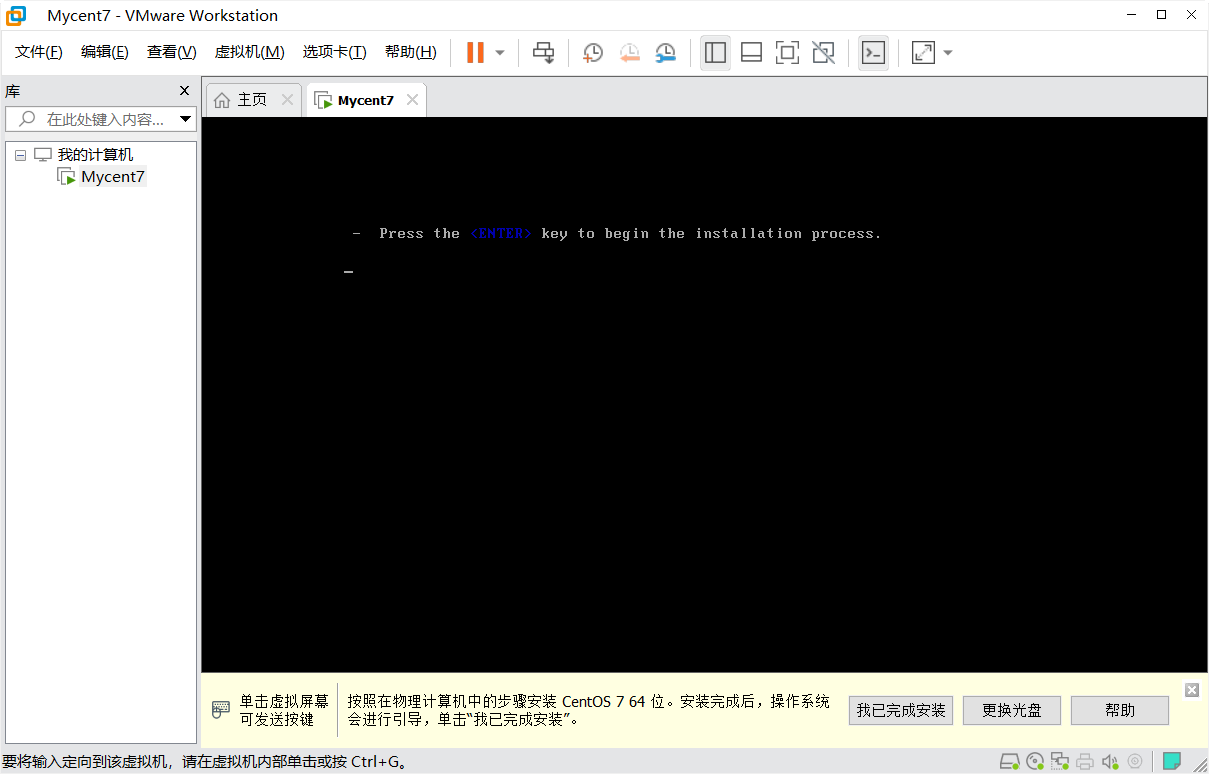Revert the VM to its snapshot
1209x774 pixels.
click(629, 52)
